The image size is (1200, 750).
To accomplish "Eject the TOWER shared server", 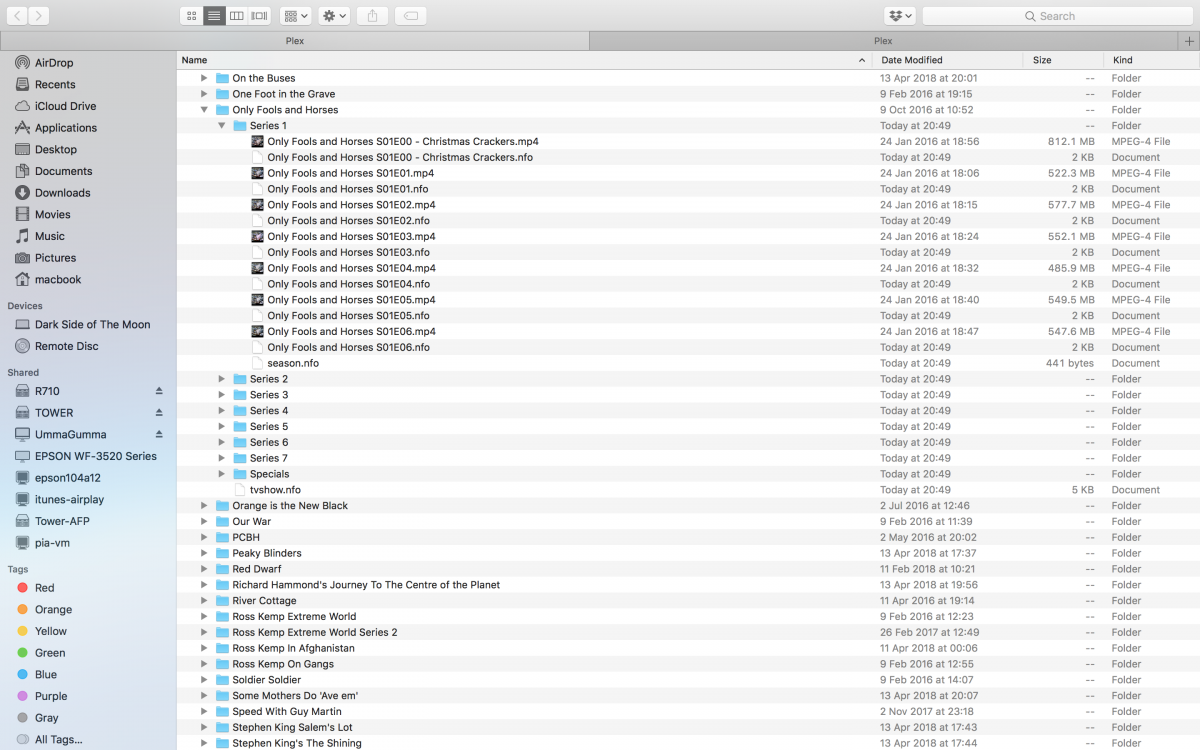I will pyautogui.click(x=159, y=413).
